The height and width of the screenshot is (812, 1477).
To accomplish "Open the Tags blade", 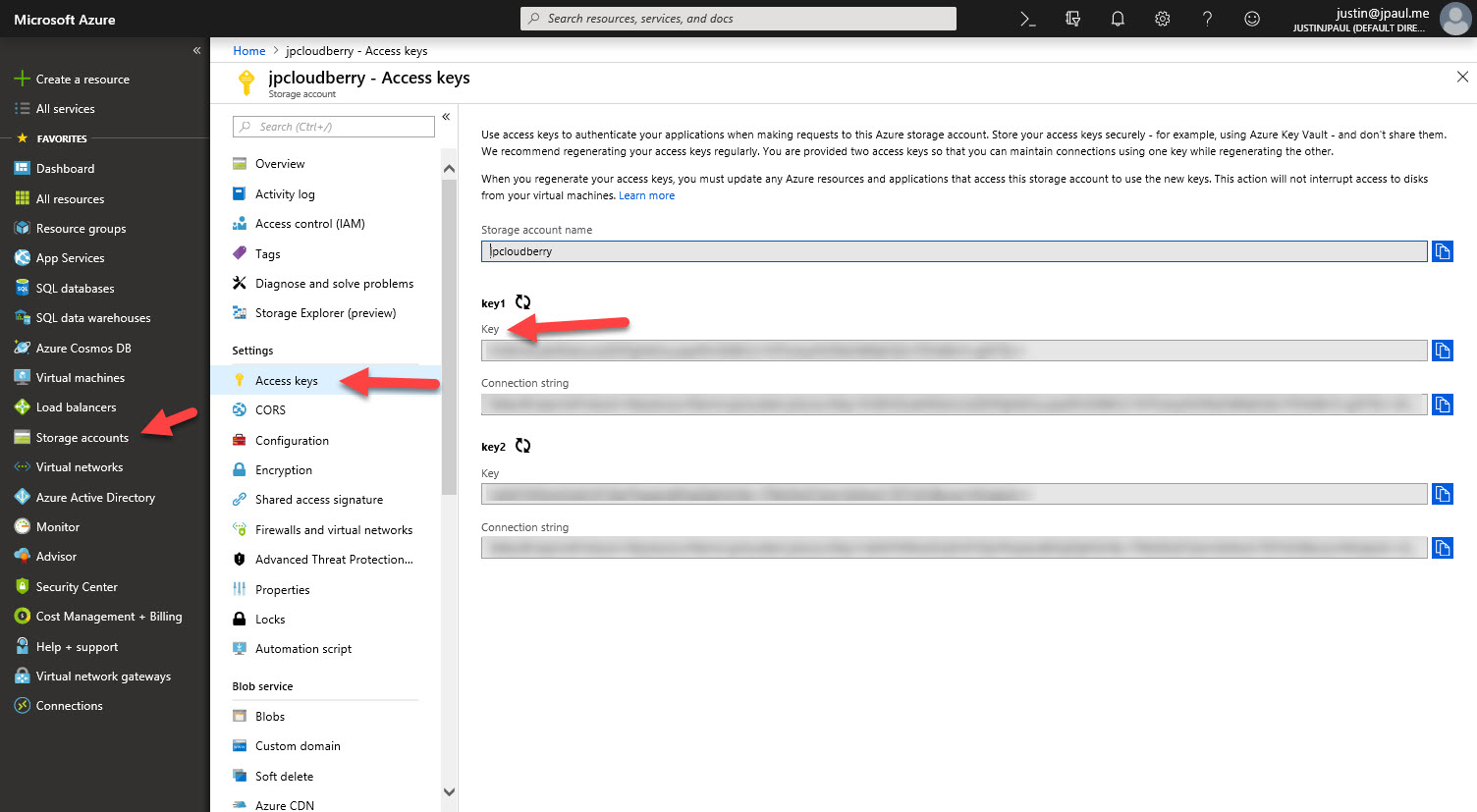I will pyautogui.click(x=267, y=254).
